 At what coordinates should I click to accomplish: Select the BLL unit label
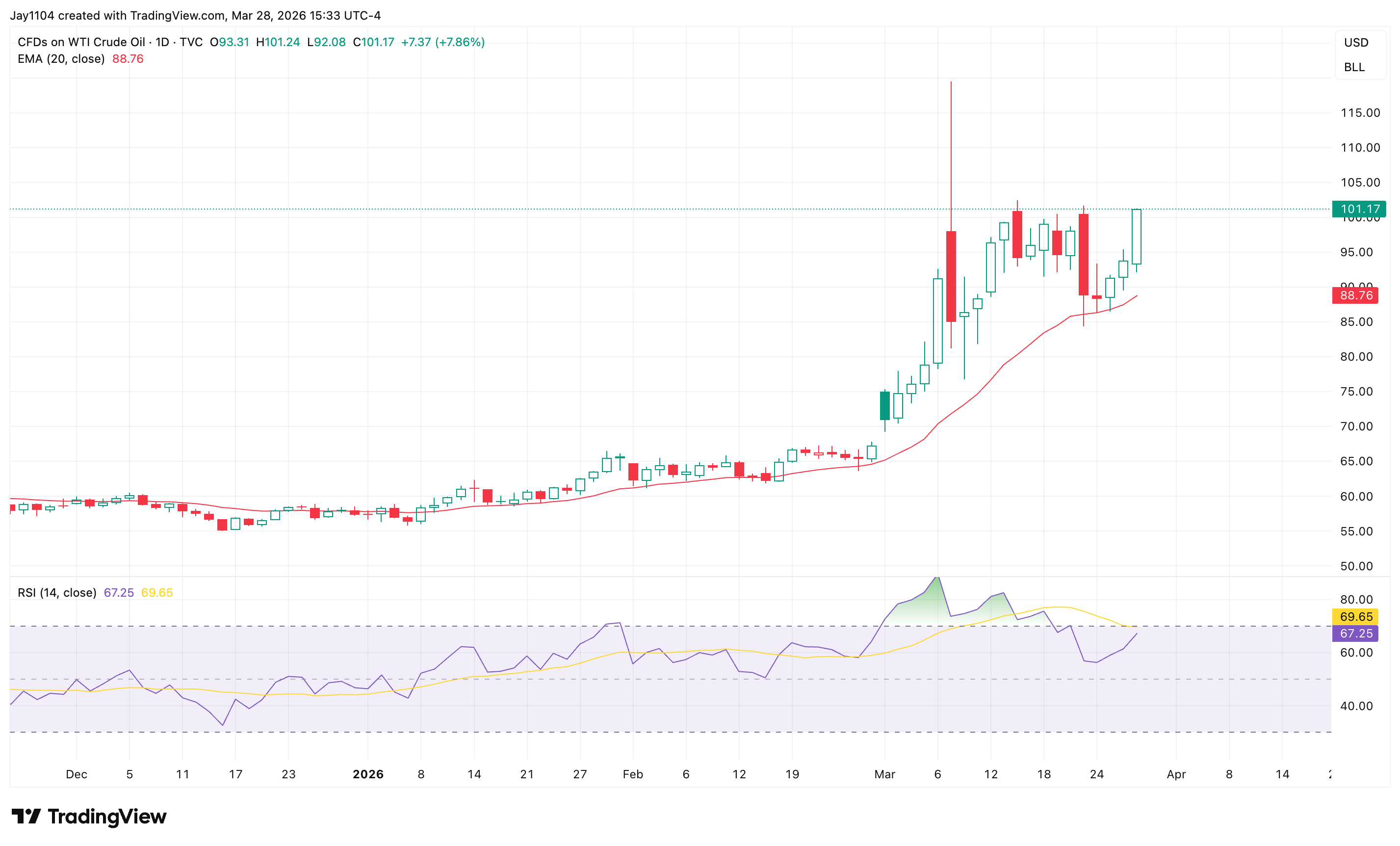1354,67
